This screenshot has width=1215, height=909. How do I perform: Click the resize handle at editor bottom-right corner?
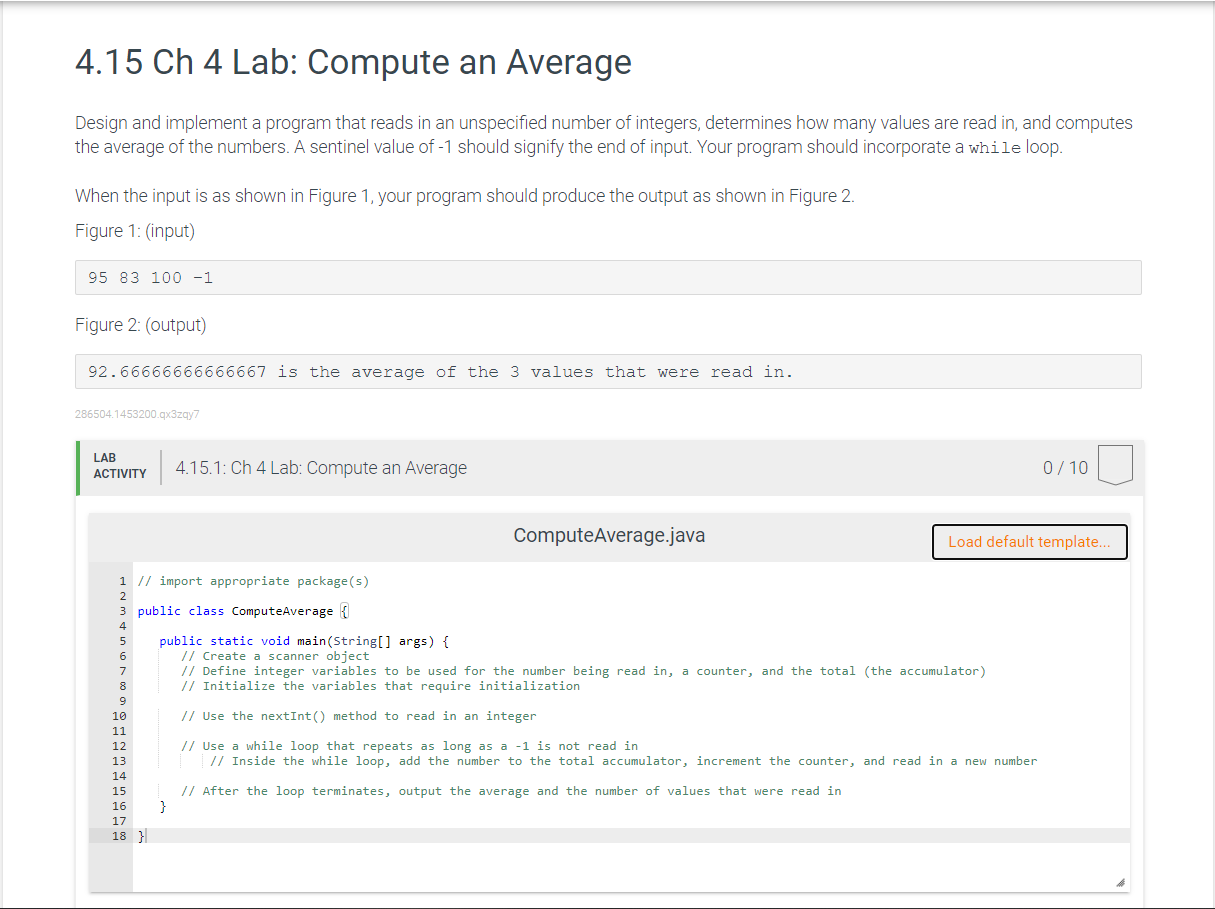(x=1121, y=881)
